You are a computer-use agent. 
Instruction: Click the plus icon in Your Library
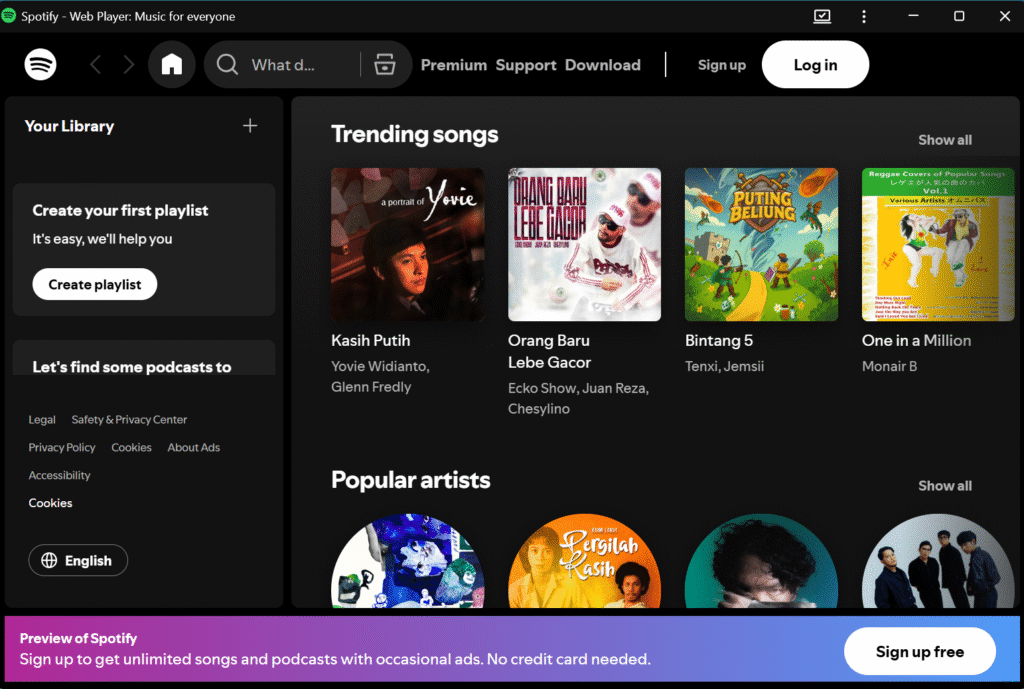click(250, 126)
